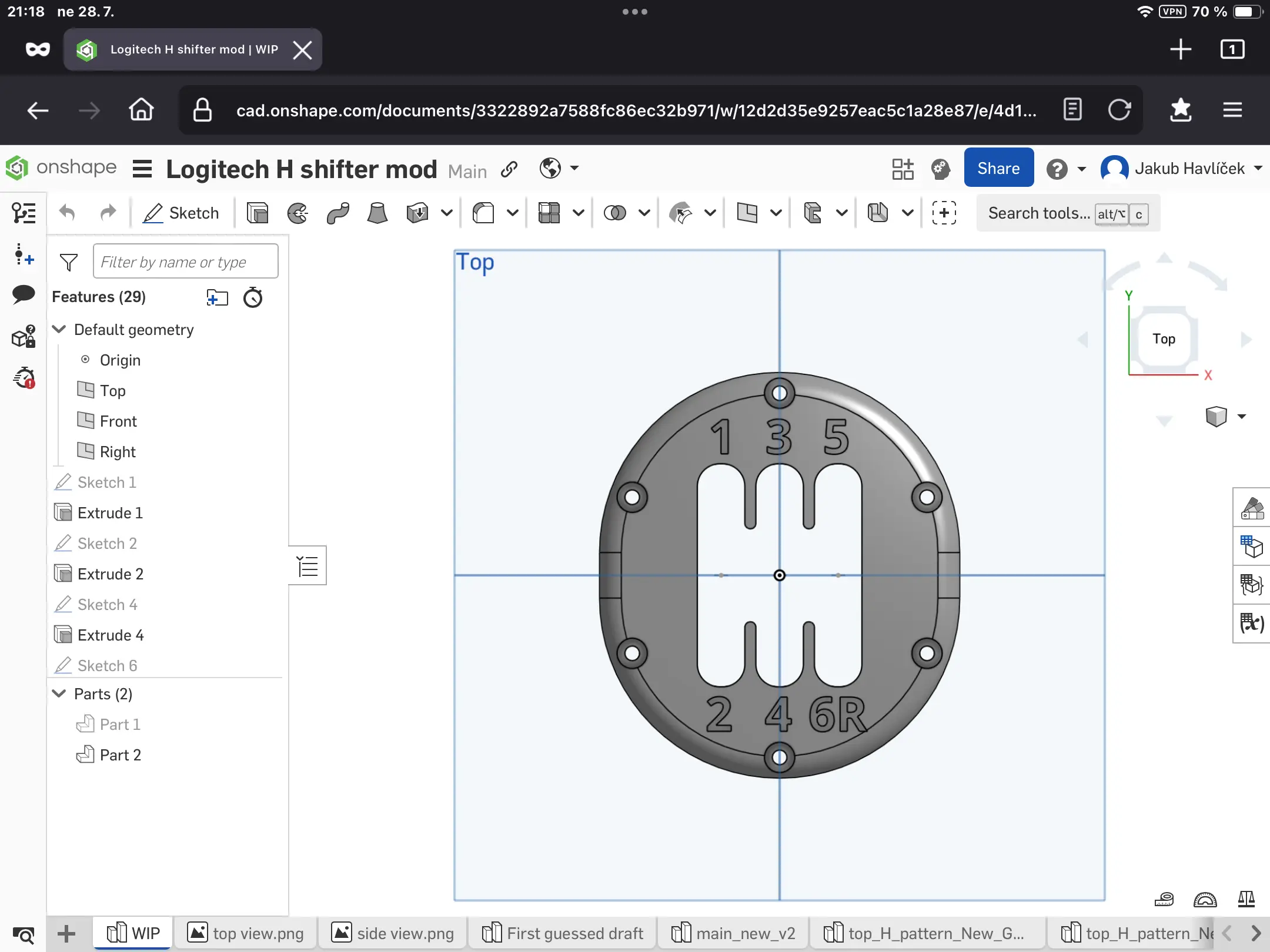
Task: Select the Fillet tool icon
Action: [x=483, y=213]
